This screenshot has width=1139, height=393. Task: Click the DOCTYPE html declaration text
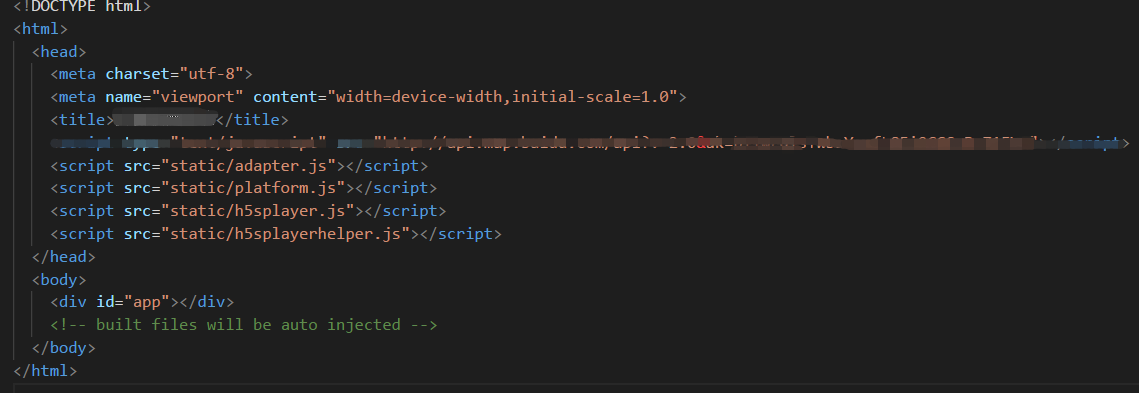81,7
